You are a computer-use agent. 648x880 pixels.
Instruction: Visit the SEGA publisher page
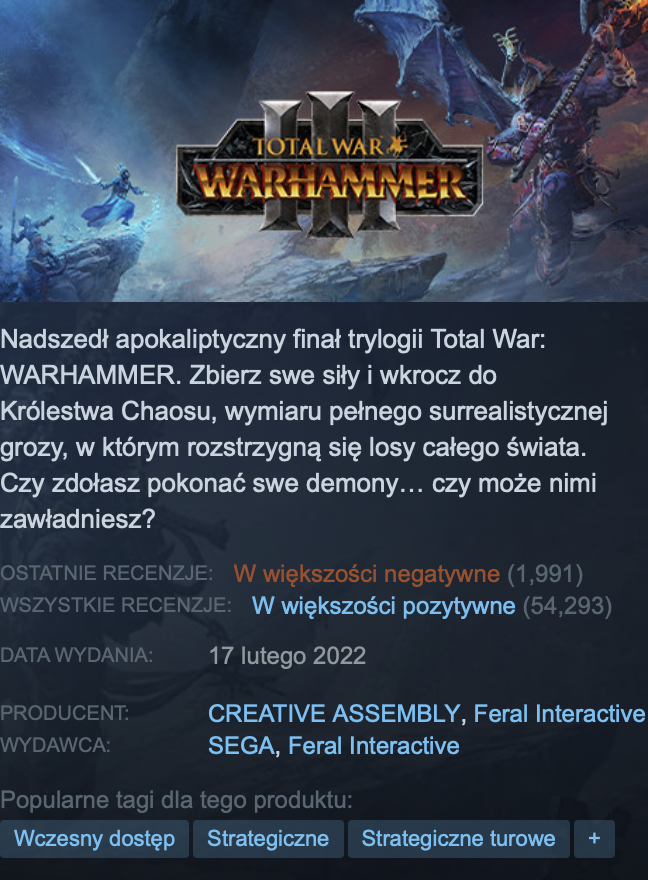click(241, 746)
